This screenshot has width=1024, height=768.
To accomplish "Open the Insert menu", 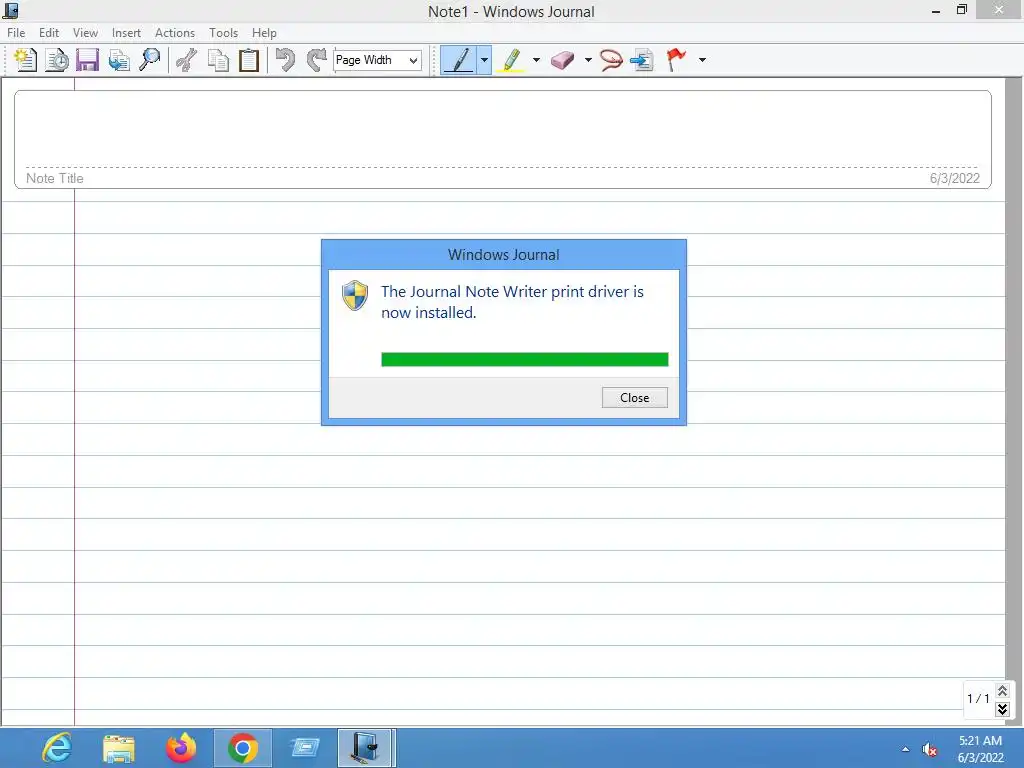I will point(126,33).
